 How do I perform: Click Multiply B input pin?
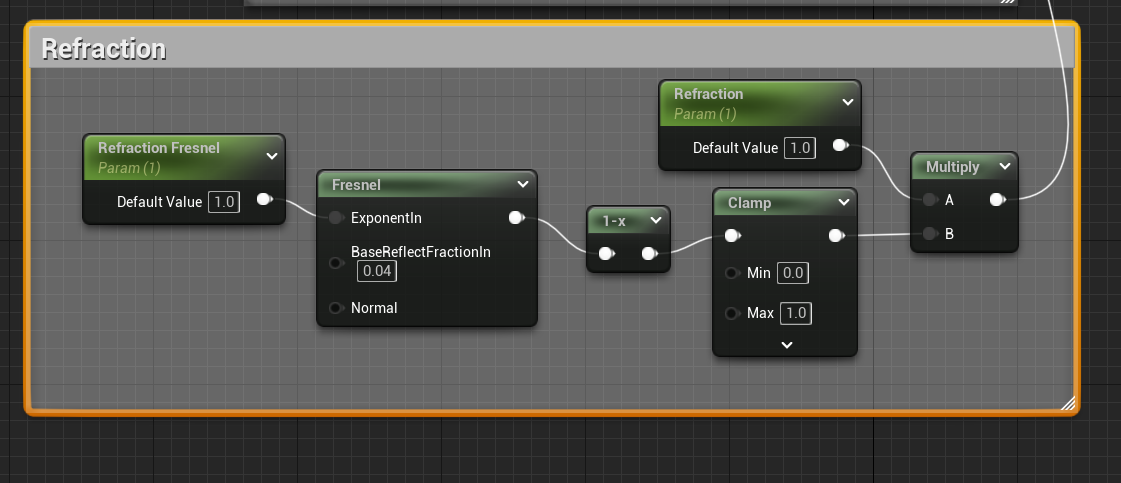(x=929, y=234)
